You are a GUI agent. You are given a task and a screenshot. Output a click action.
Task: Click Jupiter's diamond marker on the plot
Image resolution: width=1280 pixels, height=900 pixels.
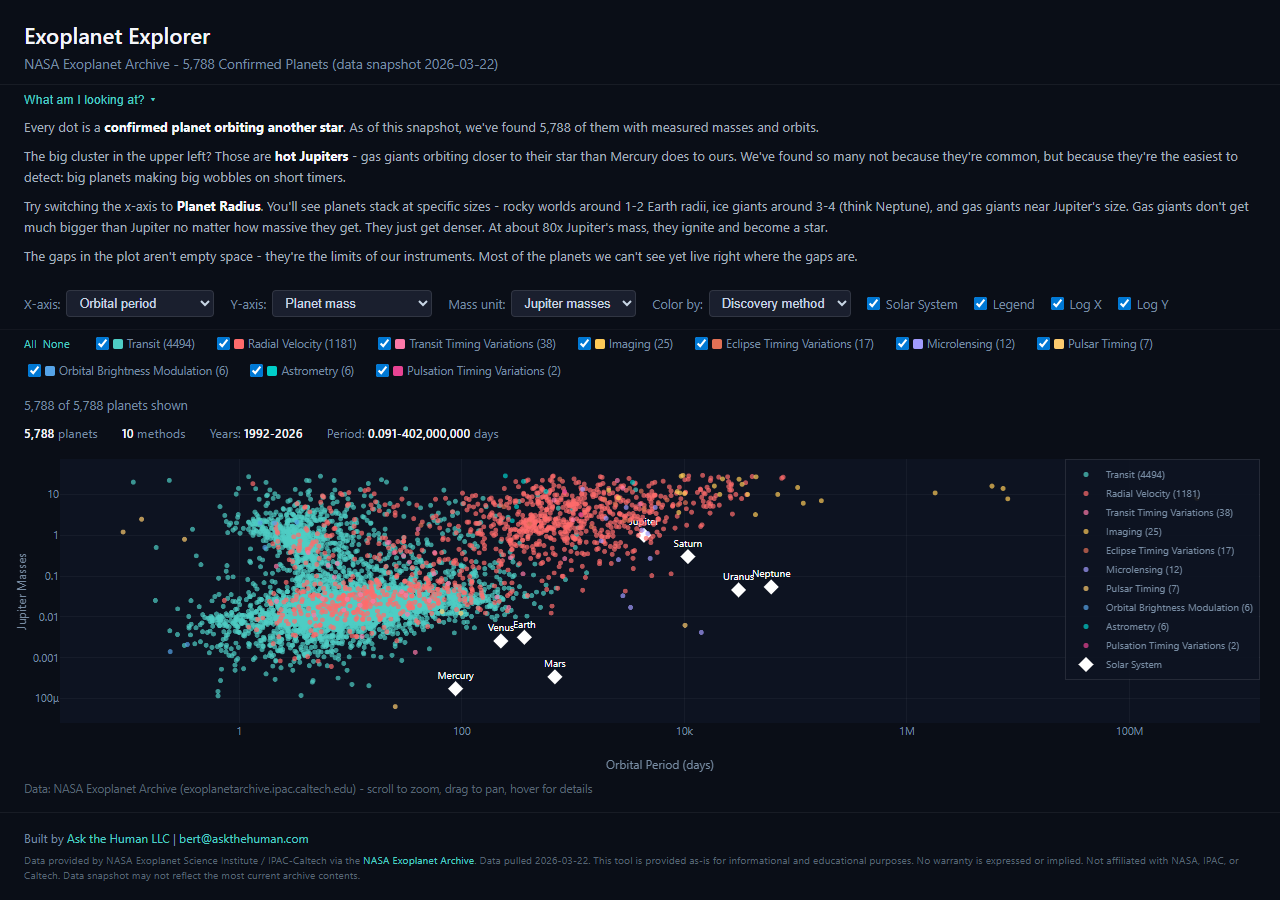pyautogui.click(x=643, y=533)
